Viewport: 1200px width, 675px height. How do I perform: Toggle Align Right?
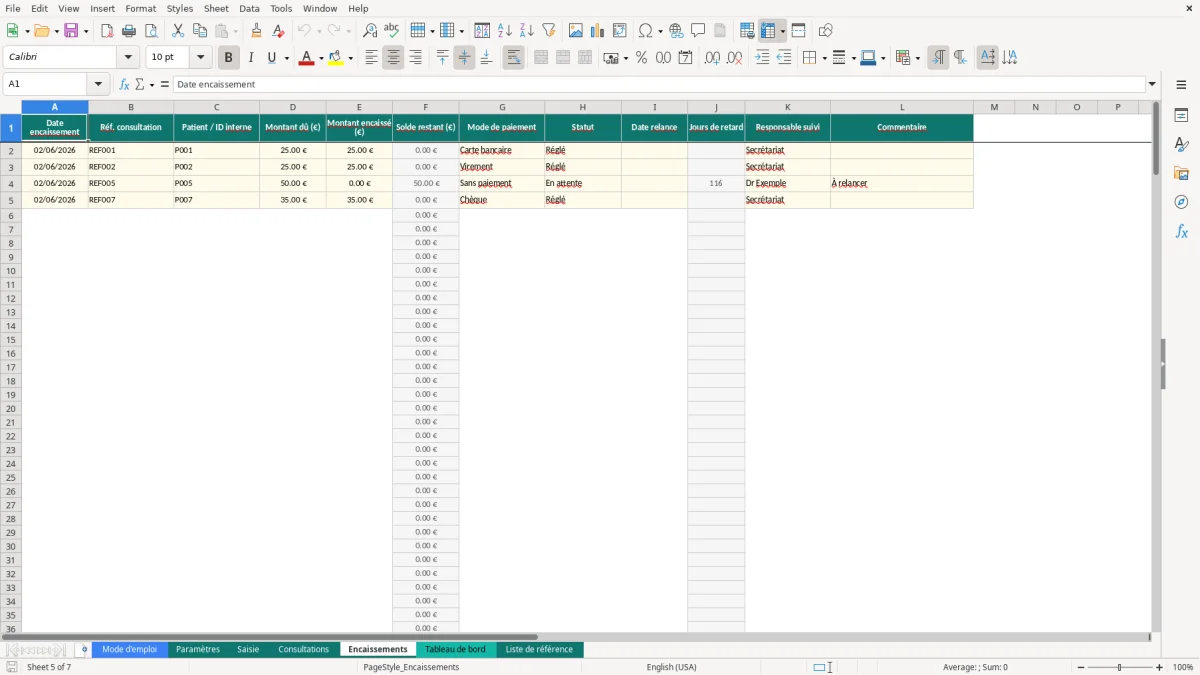coord(415,58)
